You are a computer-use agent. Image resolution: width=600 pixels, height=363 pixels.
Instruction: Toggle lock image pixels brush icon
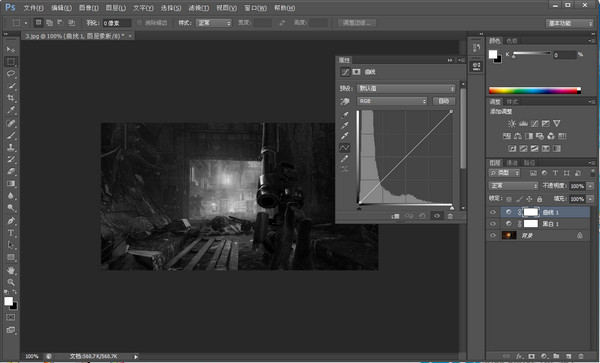[x=519, y=199]
